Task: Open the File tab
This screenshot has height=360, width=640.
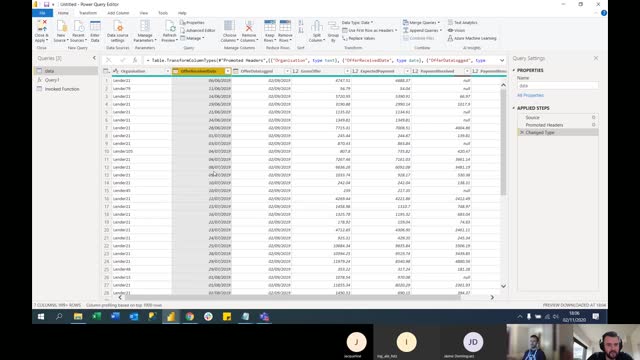Action: point(42,13)
